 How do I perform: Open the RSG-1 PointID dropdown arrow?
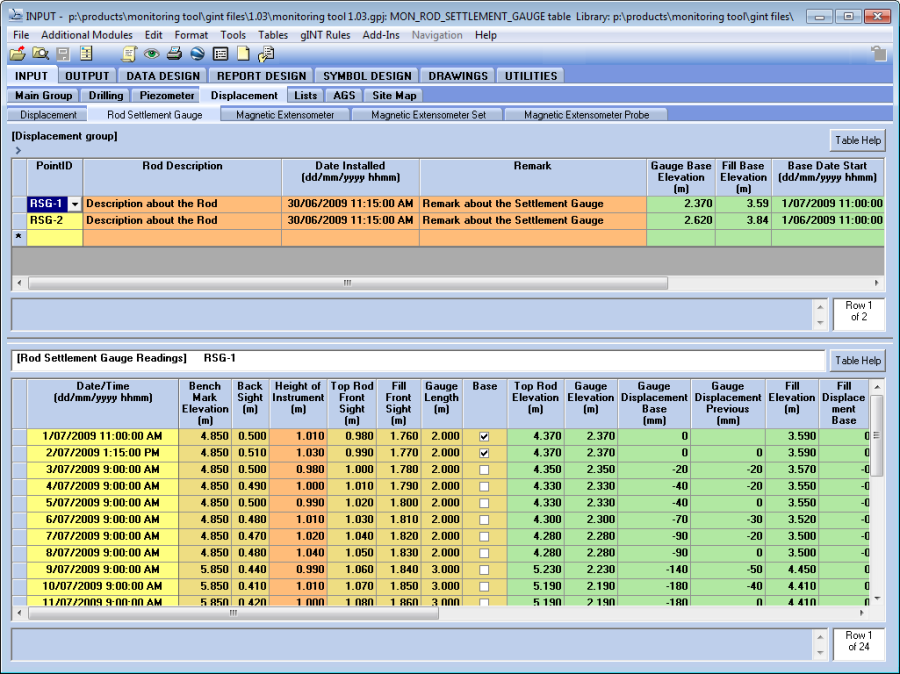pyautogui.click(x=74, y=204)
